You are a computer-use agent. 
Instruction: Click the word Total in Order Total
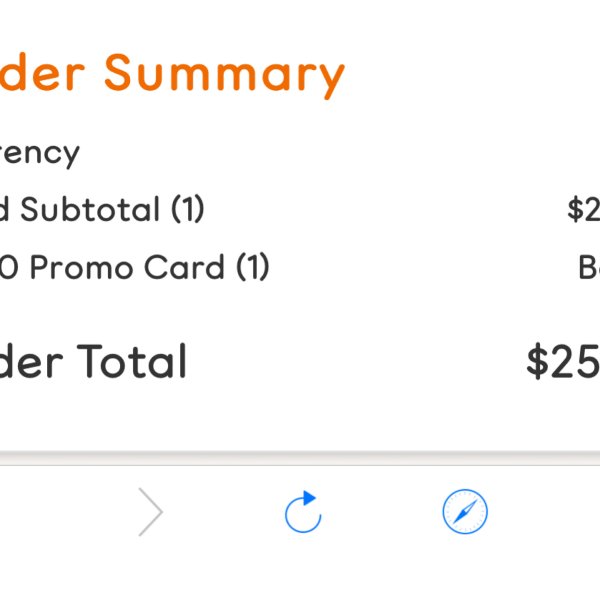132,361
